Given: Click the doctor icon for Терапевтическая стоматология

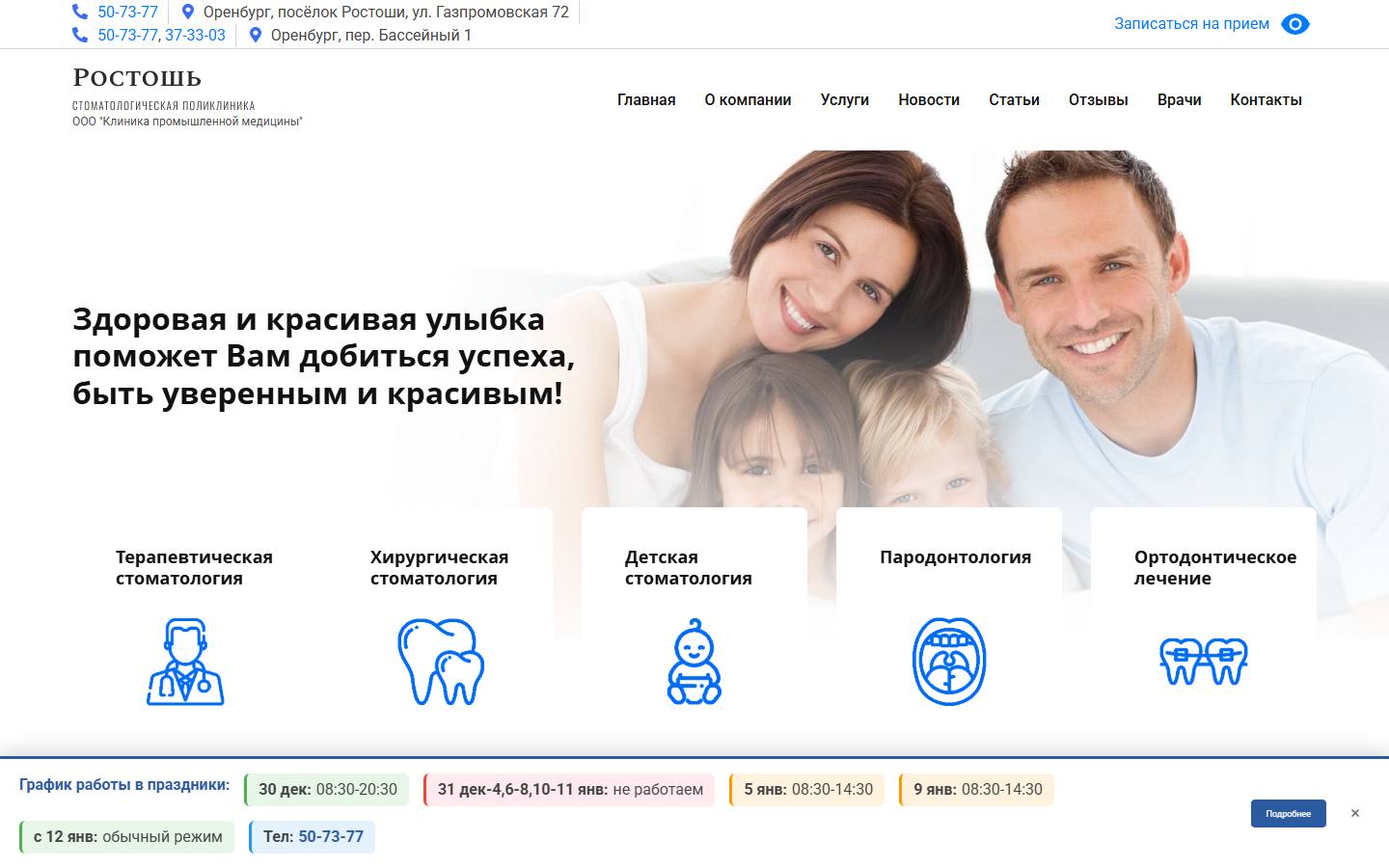Looking at the screenshot, I should (x=185, y=662).
